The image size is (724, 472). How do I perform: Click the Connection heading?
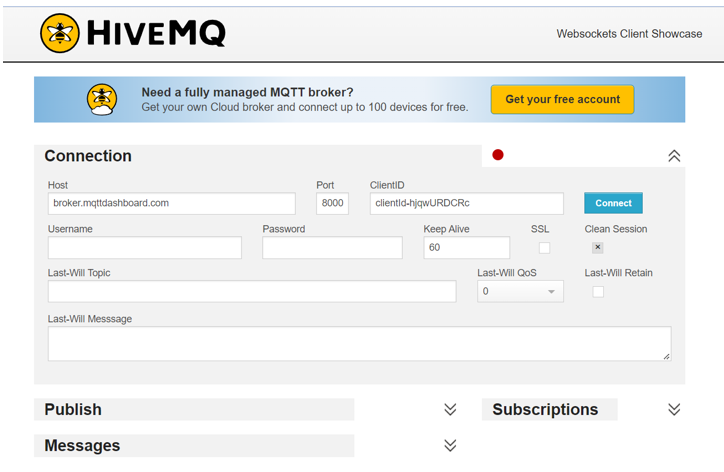[x=88, y=156]
